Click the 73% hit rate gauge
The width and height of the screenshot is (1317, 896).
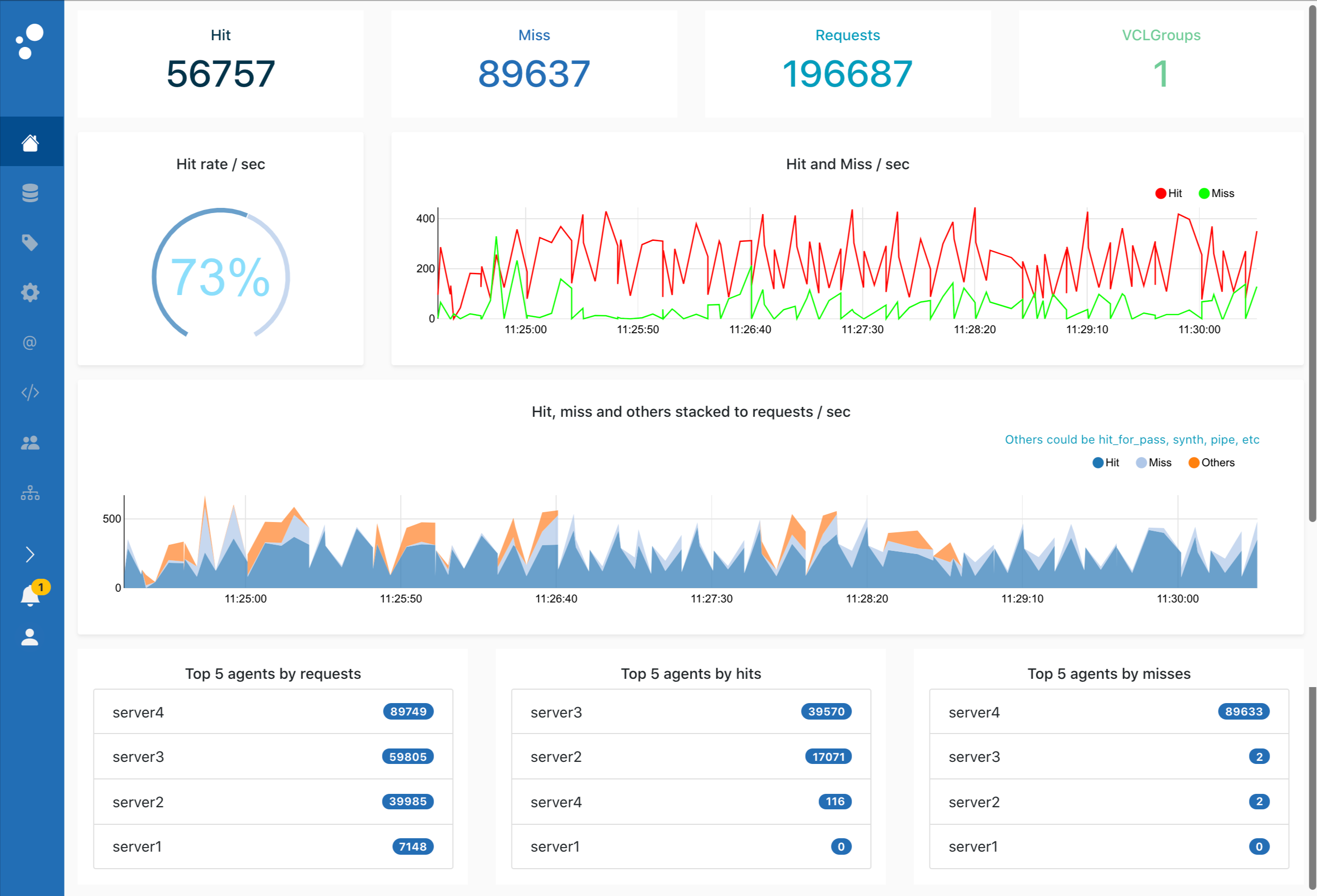[220, 276]
